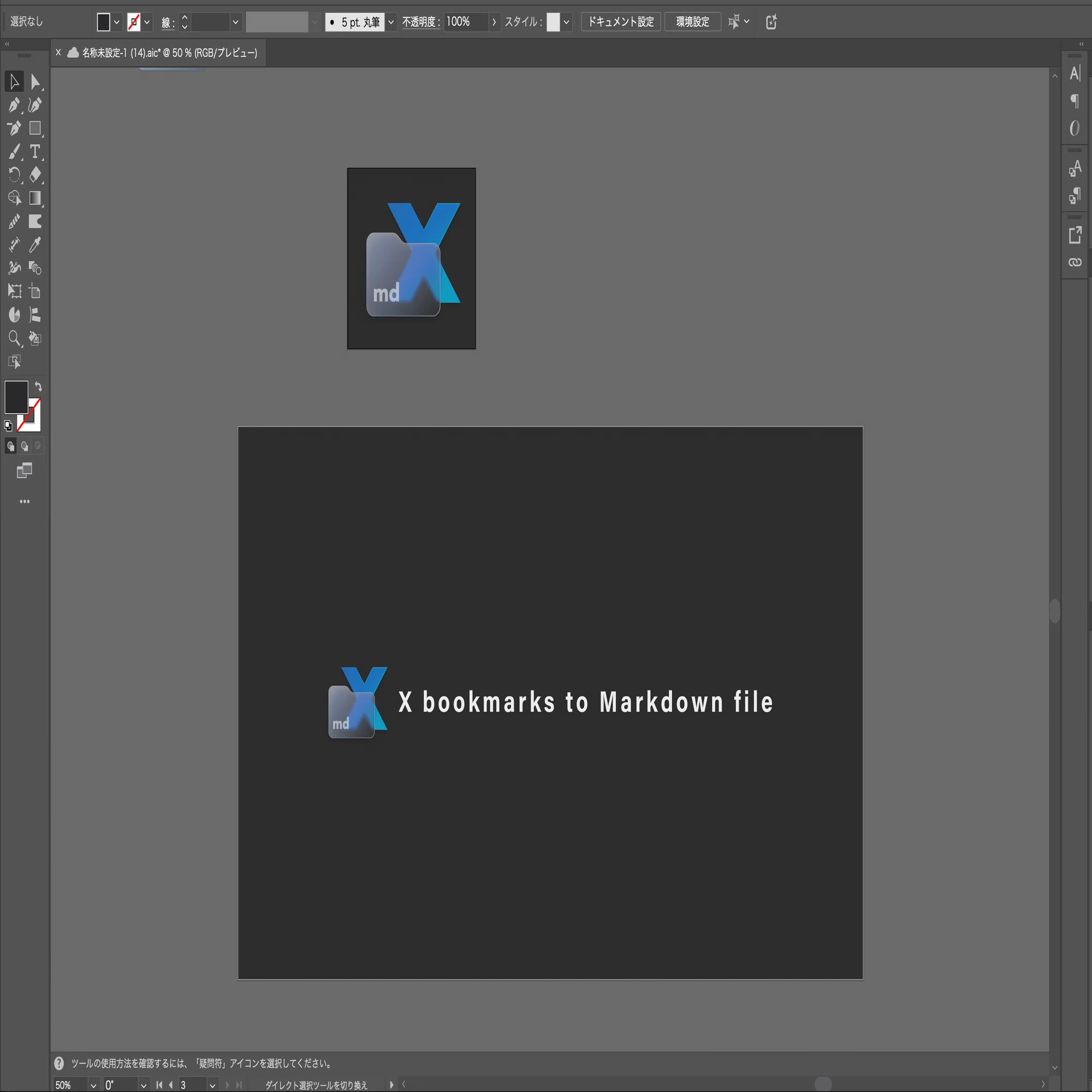Click the align to selection icon
The width and height of the screenshot is (1092, 1092).
point(734,22)
